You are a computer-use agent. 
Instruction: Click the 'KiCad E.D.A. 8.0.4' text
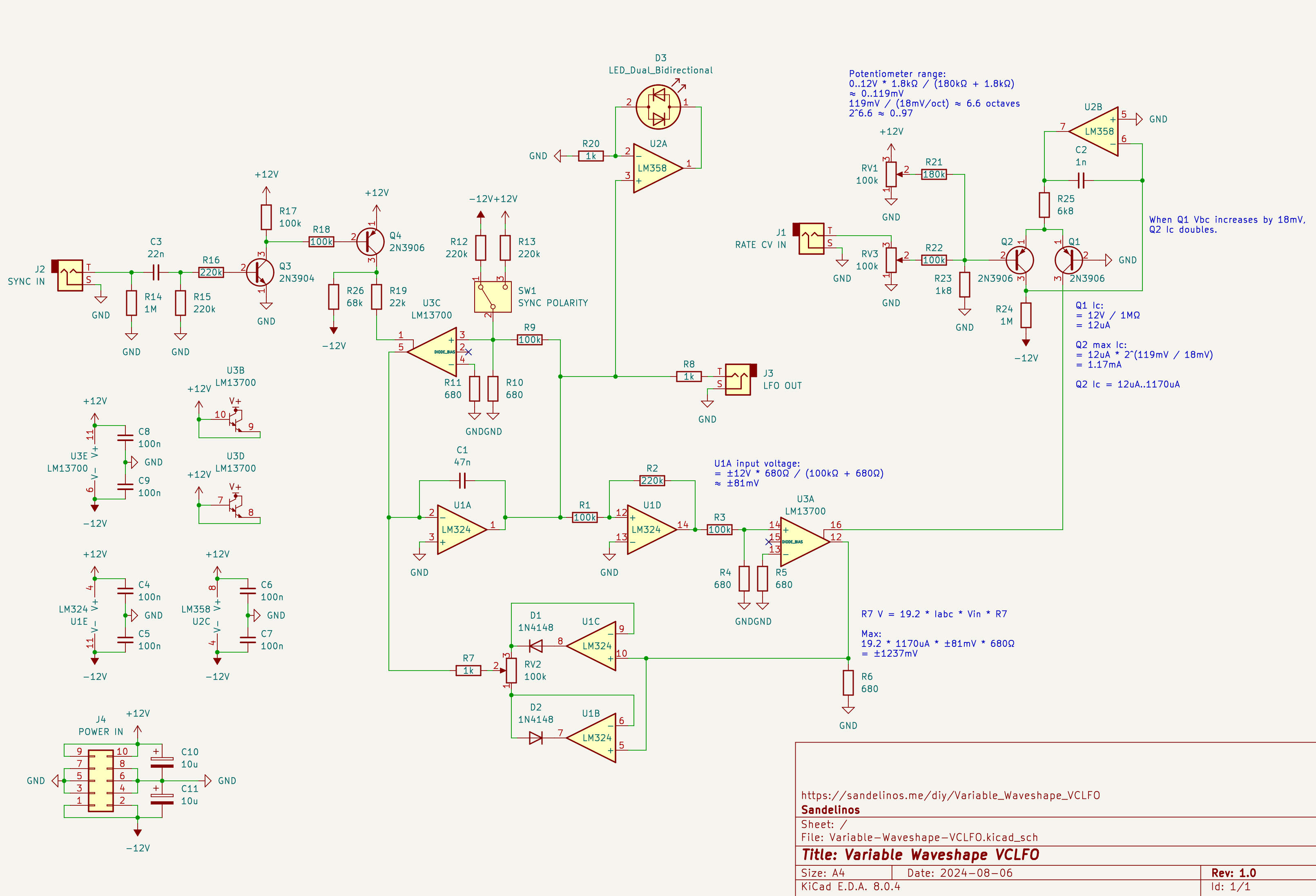coord(850,886)
